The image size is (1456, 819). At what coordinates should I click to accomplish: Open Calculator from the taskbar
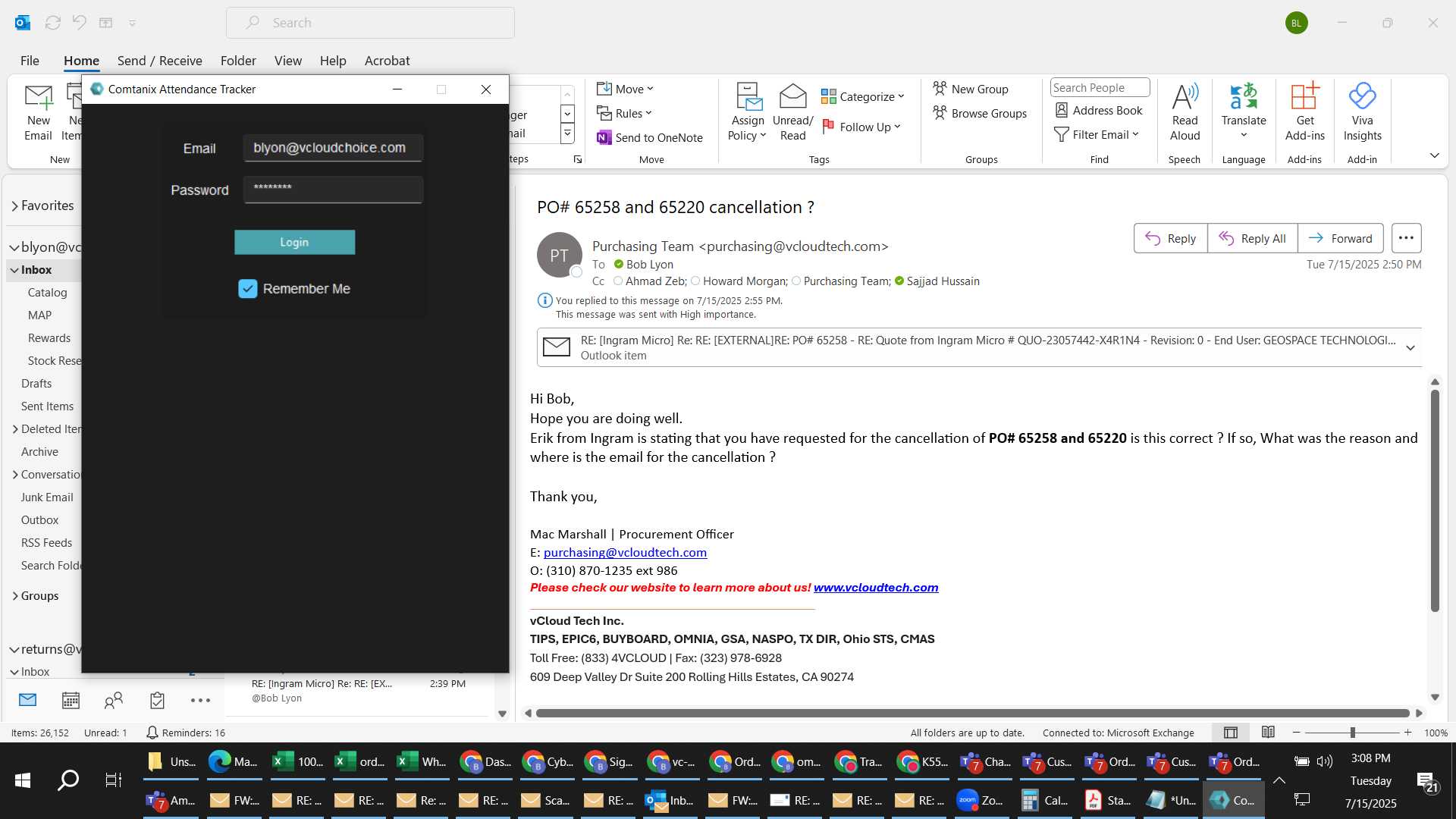(1043, 800)
